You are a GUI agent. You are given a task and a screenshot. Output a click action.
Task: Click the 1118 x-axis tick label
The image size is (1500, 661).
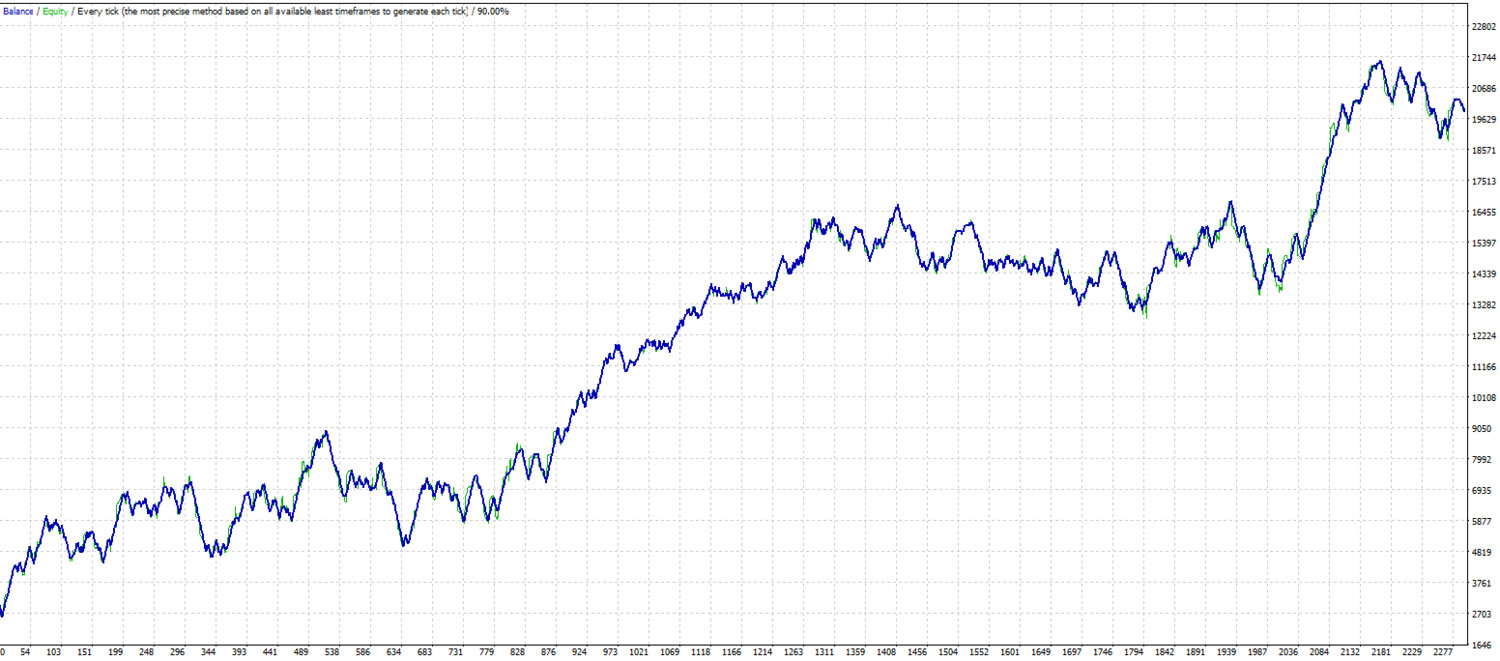[701, 652]
